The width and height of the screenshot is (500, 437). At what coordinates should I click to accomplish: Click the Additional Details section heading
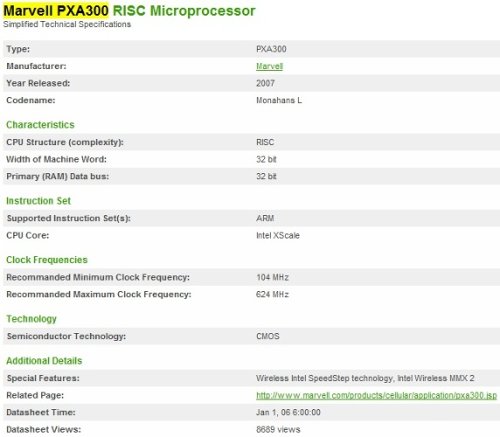click(44, 361)
